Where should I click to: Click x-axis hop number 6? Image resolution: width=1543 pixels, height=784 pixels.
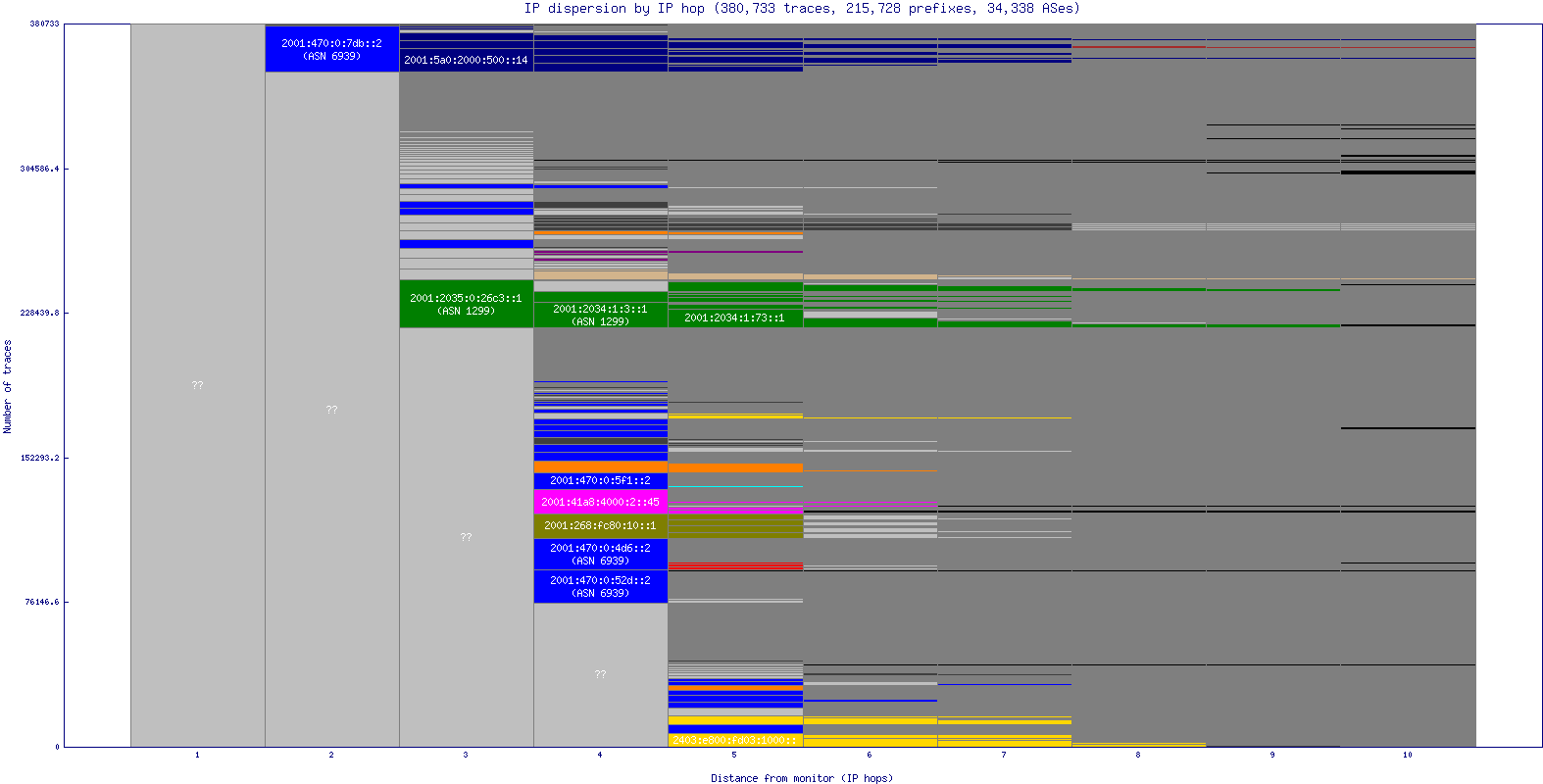(870, 755)
